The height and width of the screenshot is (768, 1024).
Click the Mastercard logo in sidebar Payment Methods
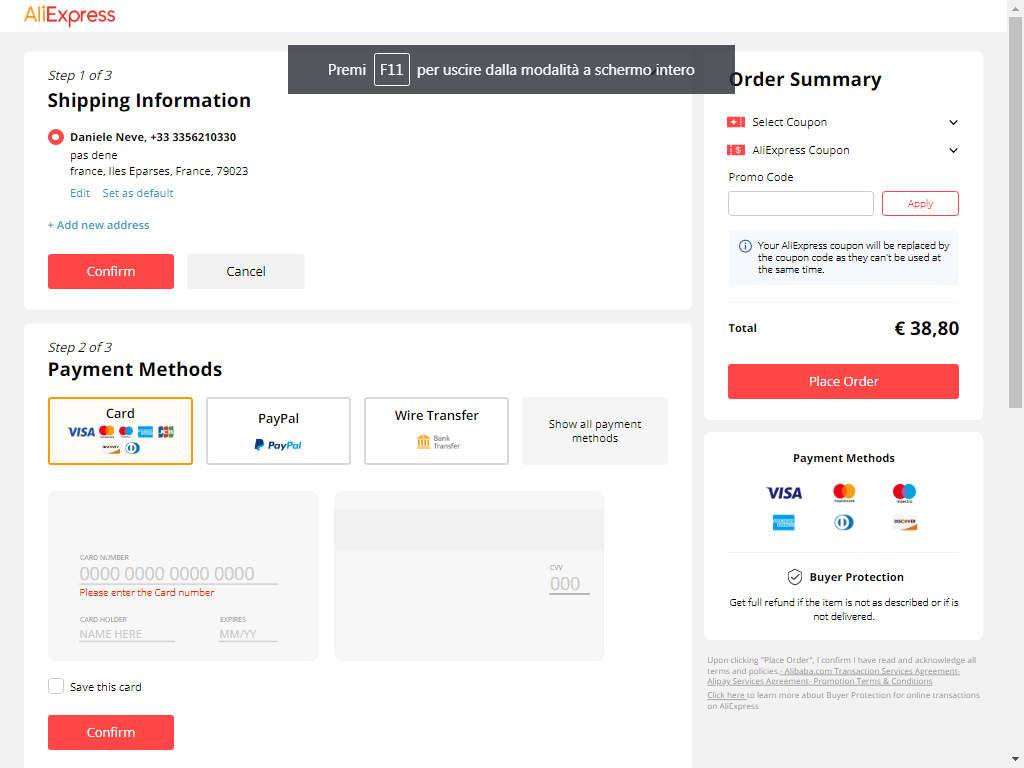click(x=844, y=493)
